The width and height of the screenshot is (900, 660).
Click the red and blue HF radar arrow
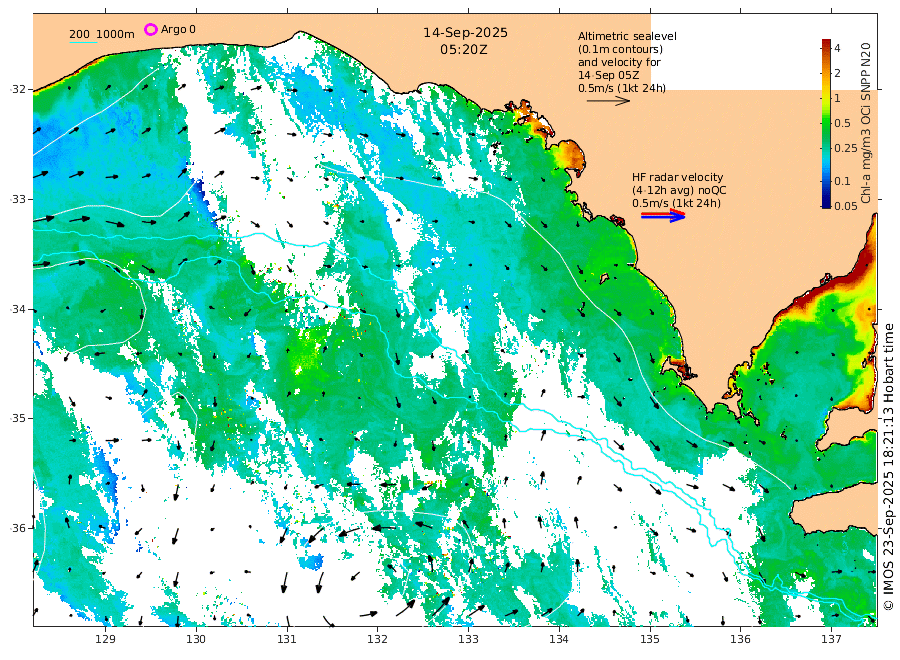point(663,216)
